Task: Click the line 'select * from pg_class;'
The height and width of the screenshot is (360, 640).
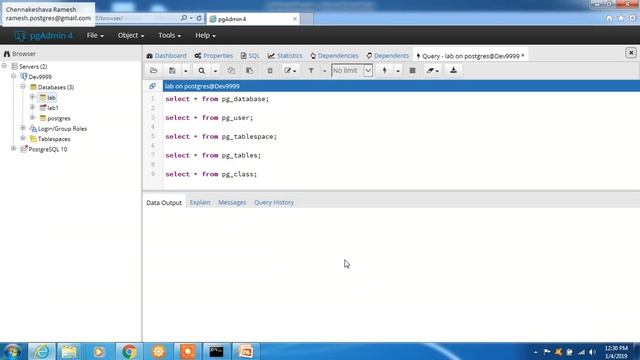Action: 211,174
